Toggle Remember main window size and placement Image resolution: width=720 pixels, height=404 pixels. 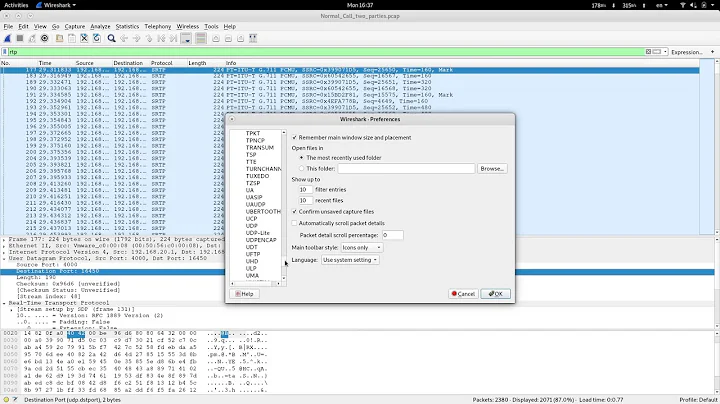[295, 137]
